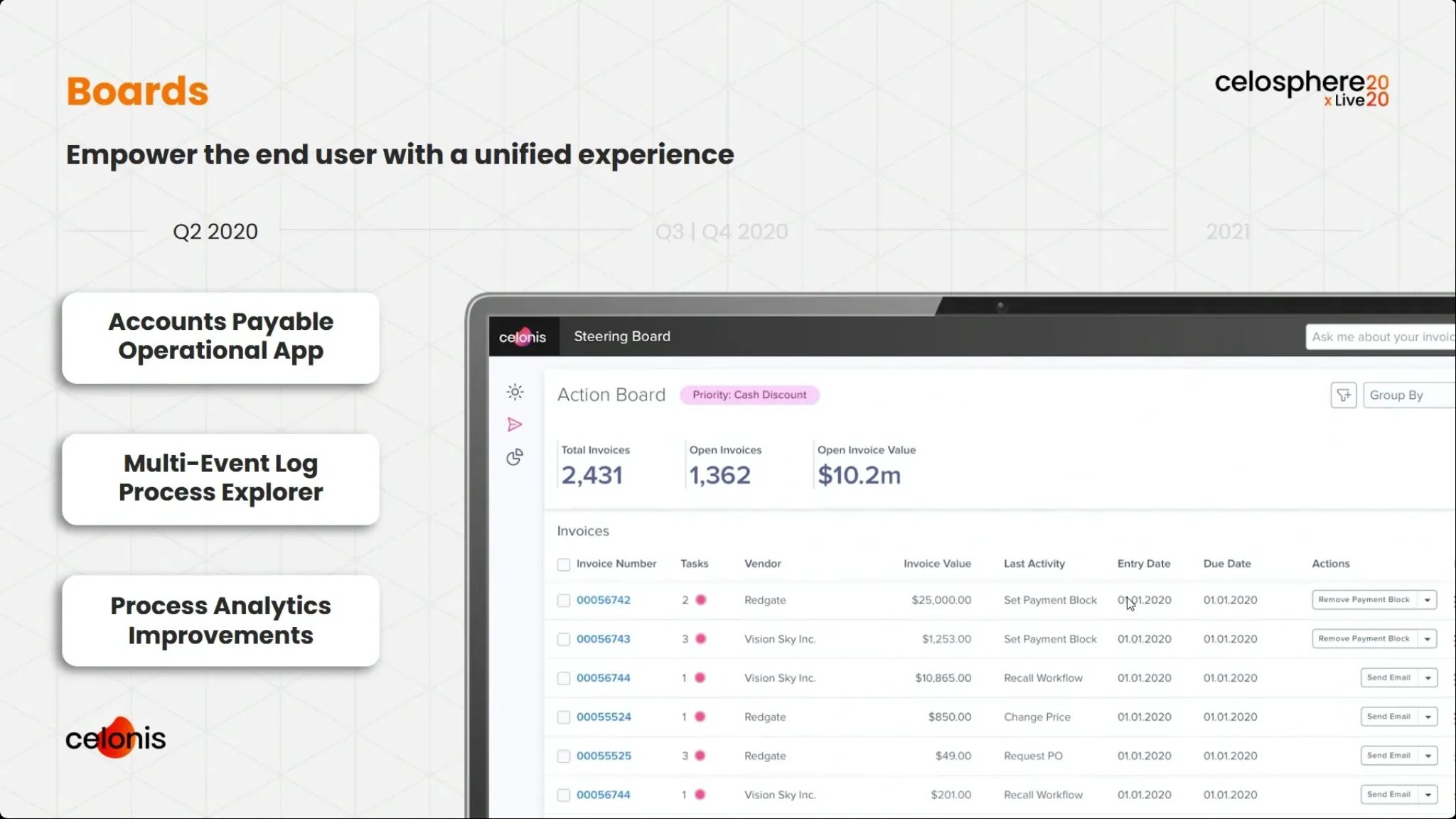Open Send Email arrow for invoice 00055525
The height and width of the screenshot is (819, 1456).
pos(1428,756)
